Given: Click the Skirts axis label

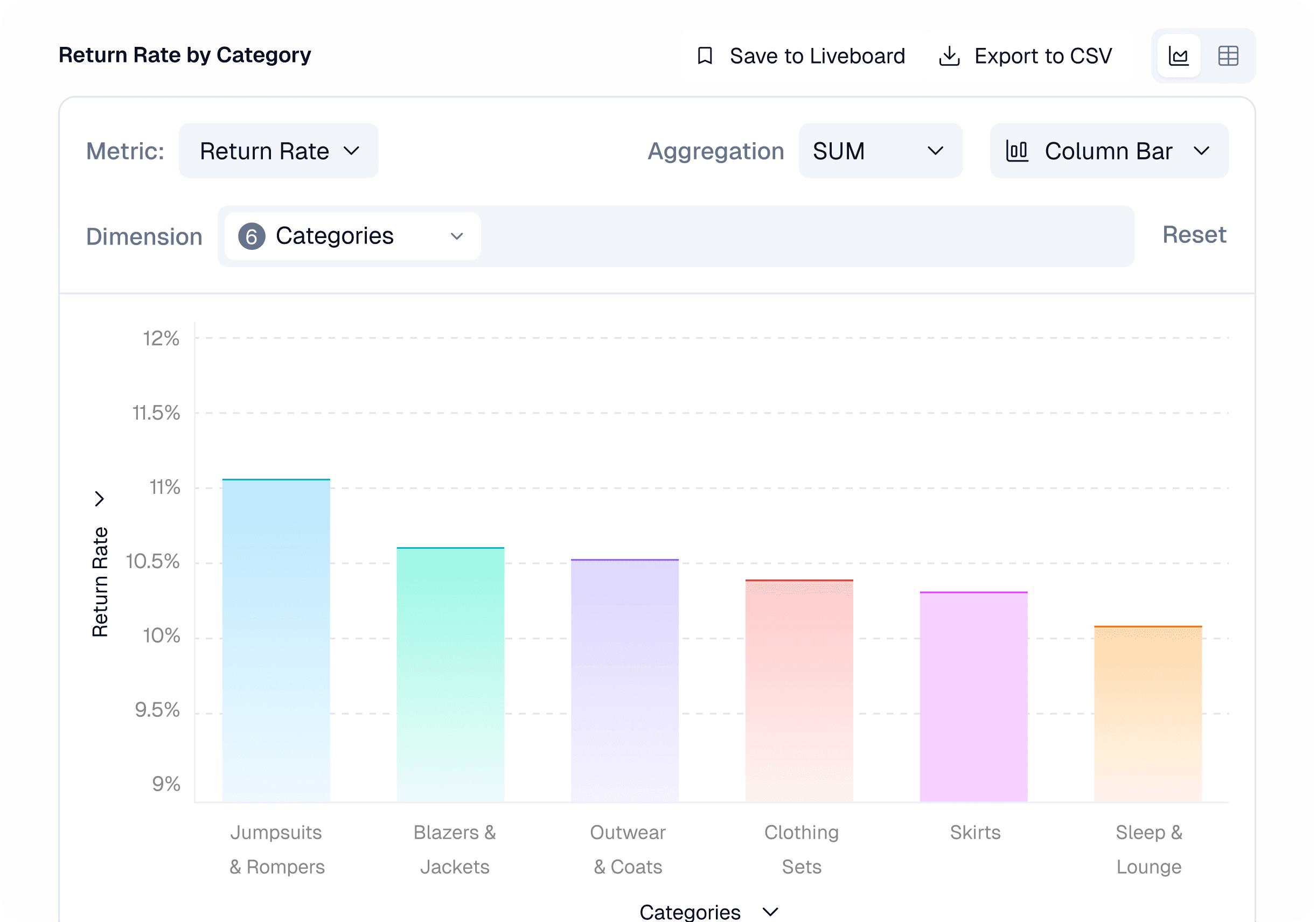Looking at the screenshot, I should pyautogui.click(x=975, y=832).
